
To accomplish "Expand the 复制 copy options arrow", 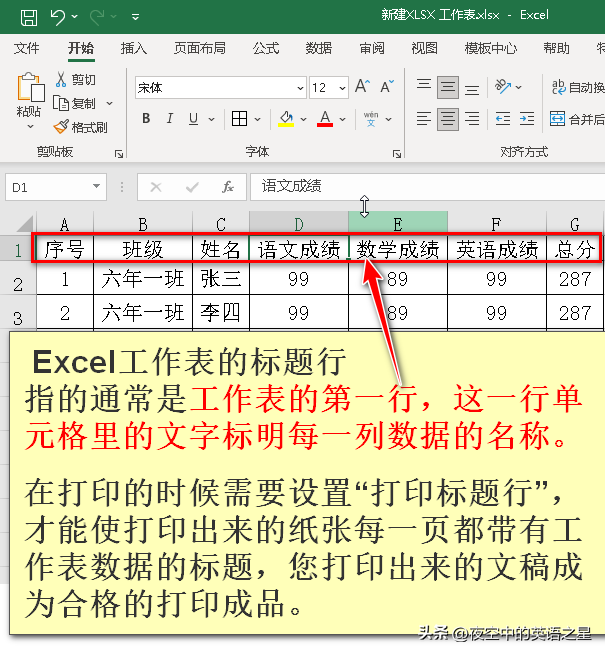I will click(110, 103).
